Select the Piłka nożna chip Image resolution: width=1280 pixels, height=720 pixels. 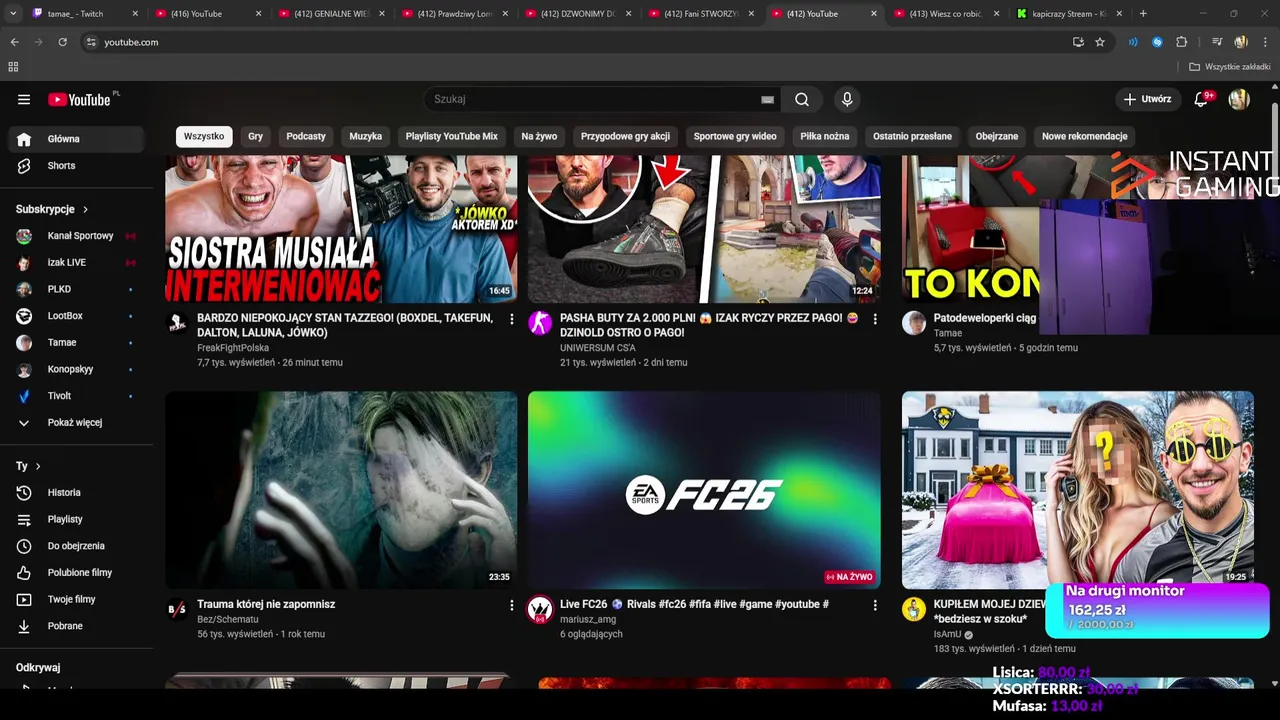tap(825, 136)
